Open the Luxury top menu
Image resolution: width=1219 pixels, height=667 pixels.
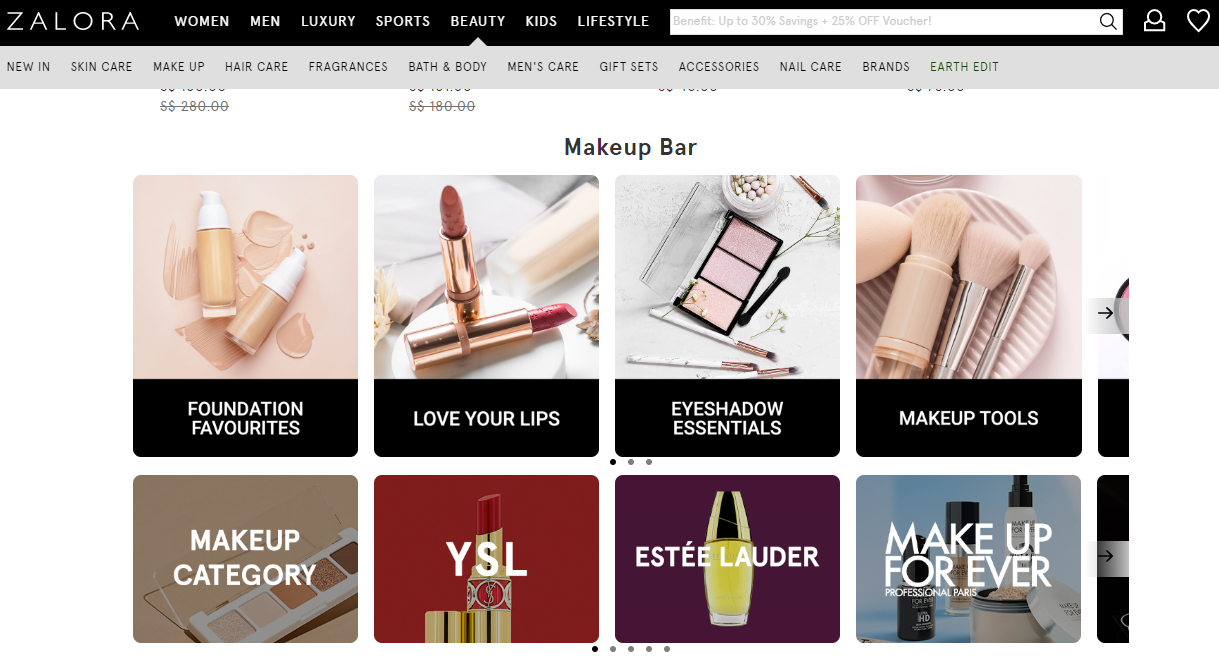point(328,21)
